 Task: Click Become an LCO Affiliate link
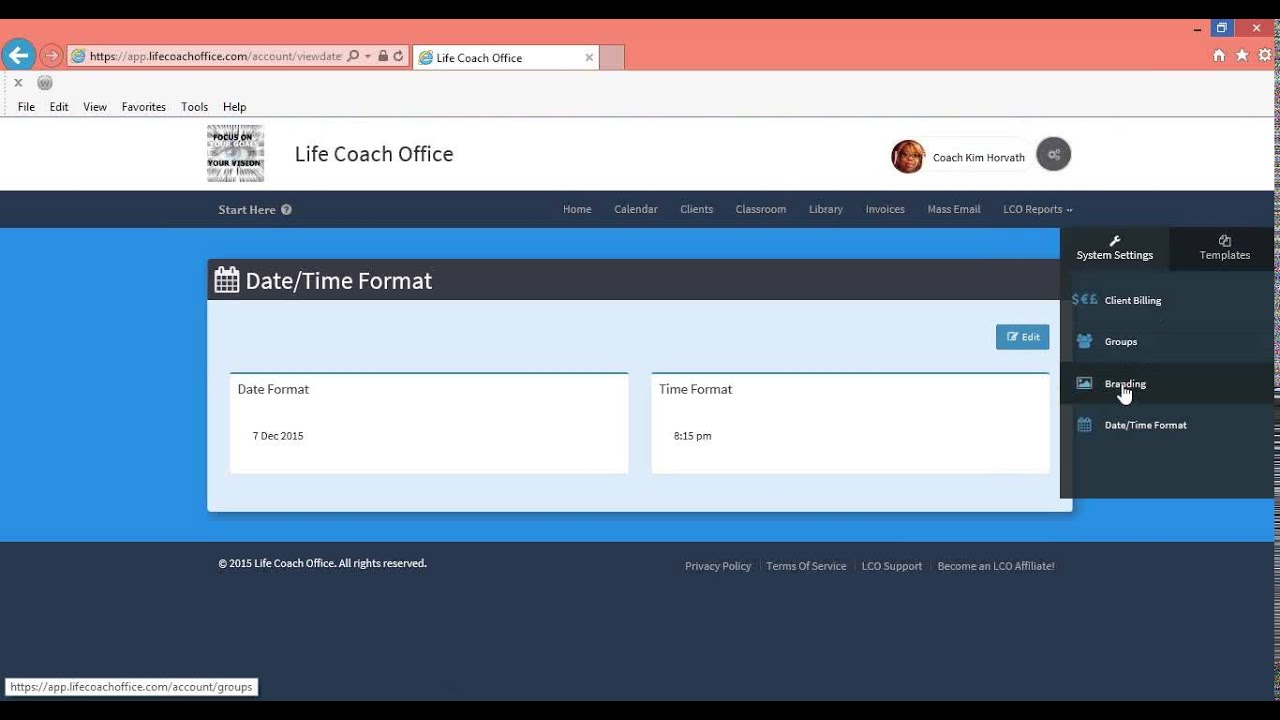(x=996, y=566)
